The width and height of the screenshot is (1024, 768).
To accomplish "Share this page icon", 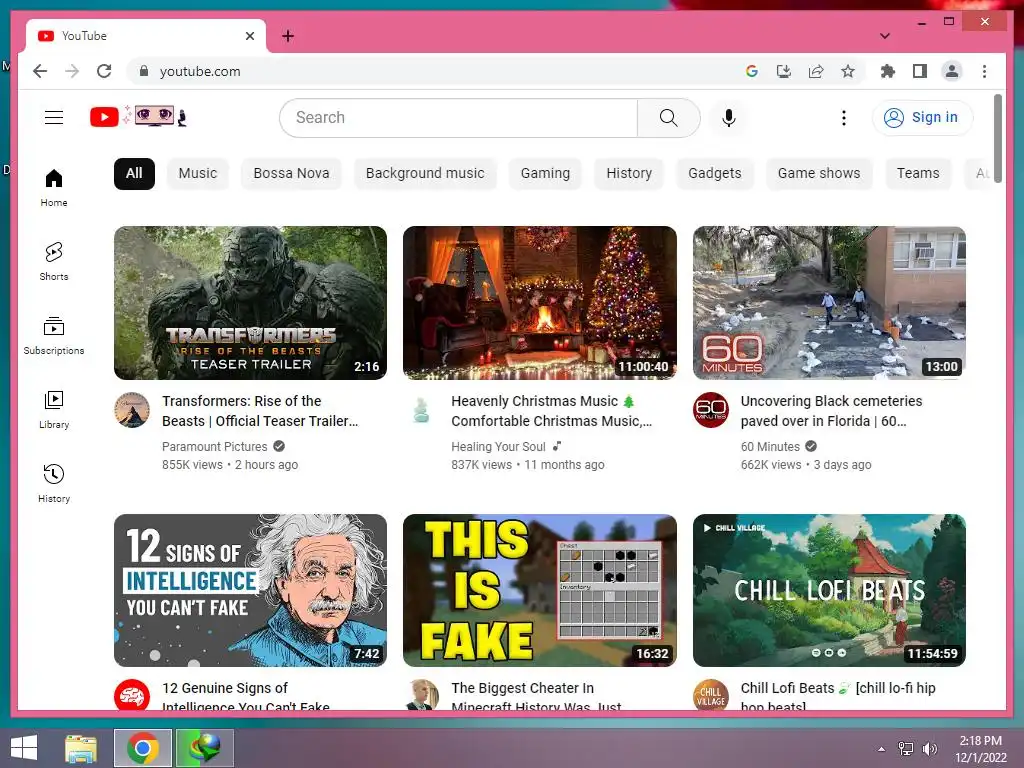I will (816, 71).
